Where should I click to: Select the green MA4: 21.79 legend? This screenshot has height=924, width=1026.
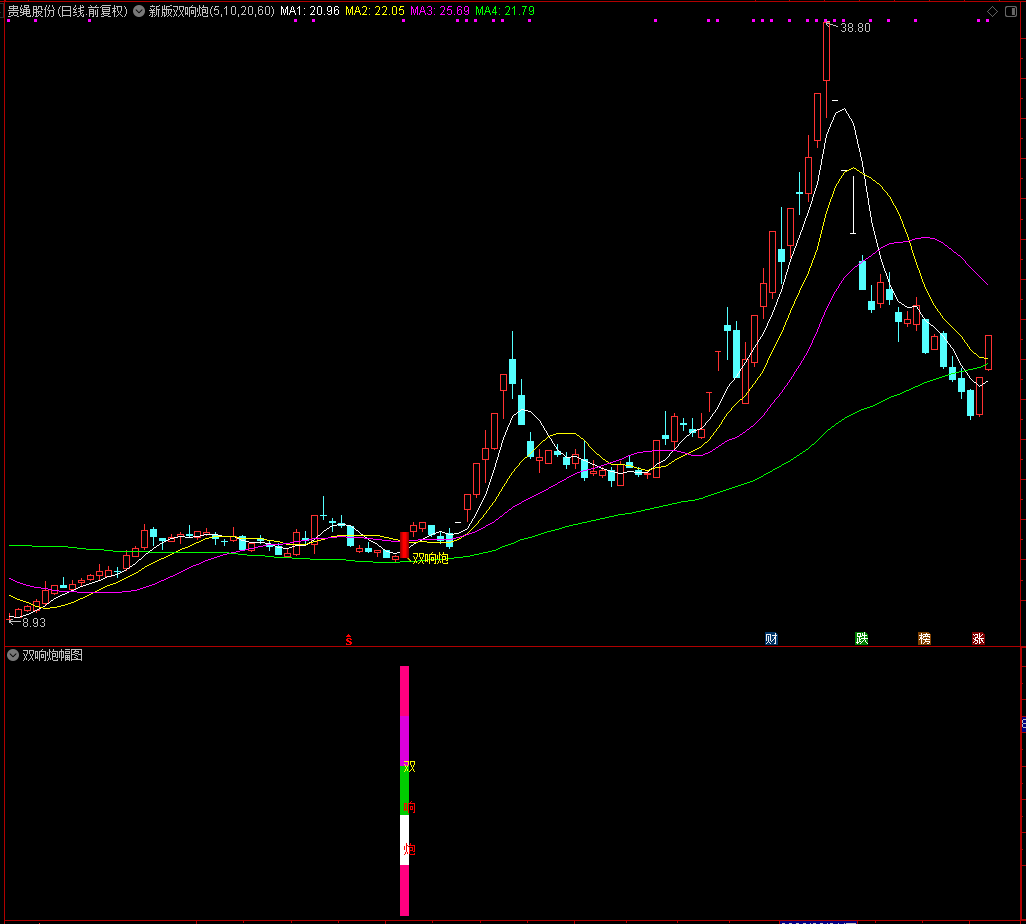pos(505,11)
